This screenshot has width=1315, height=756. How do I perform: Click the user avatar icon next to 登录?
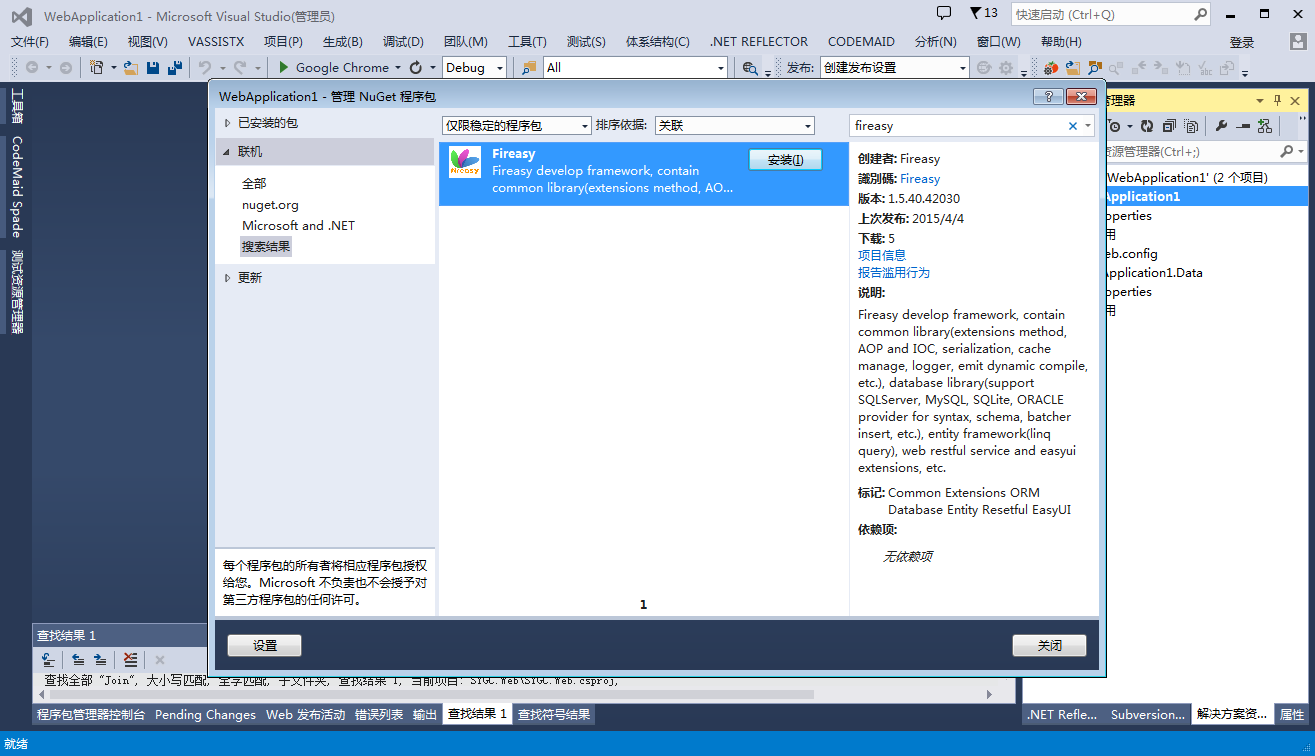[1298, 42]
